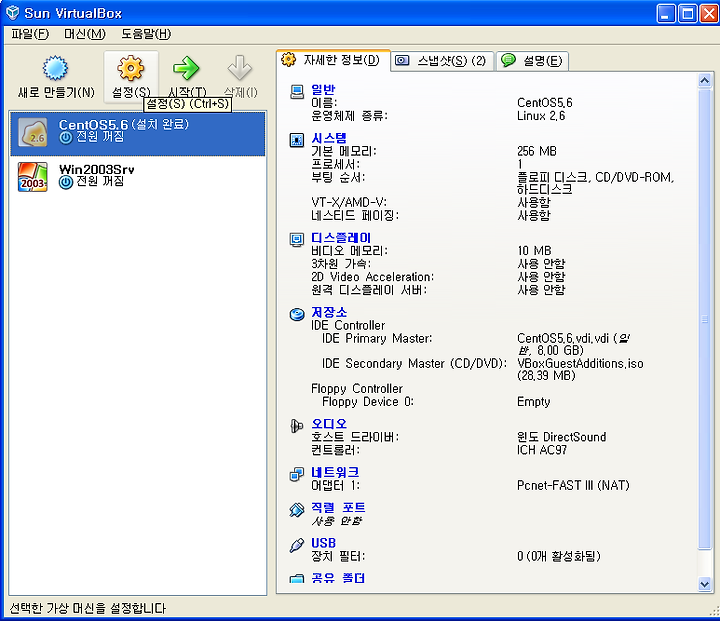Open Settings via the gear icon (설정)
720x621 pixels.
tap(131, 68)
